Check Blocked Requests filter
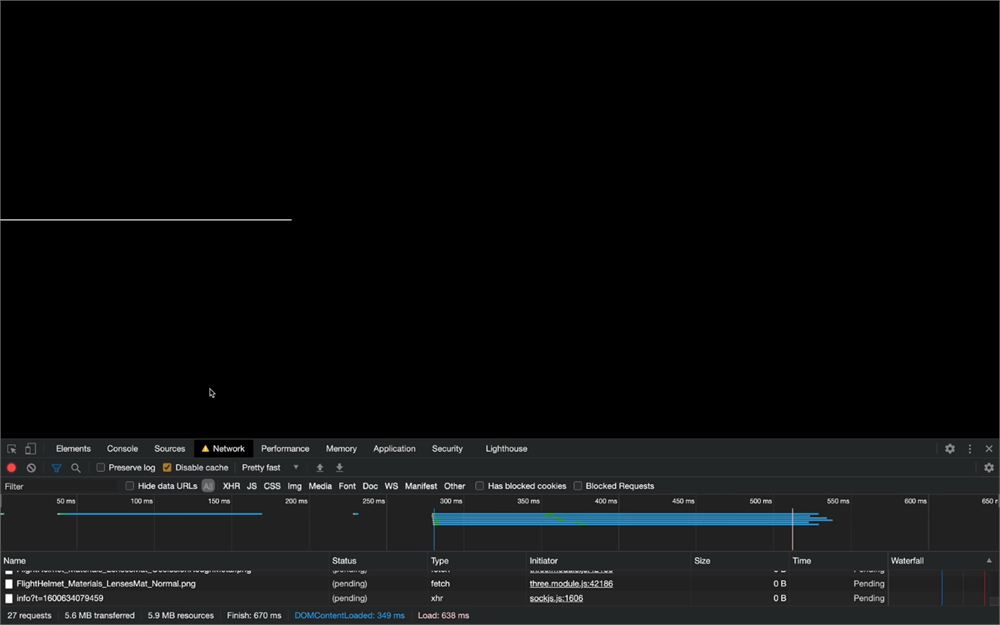Viewport: 1000px width, 625px height. (577, 486)
